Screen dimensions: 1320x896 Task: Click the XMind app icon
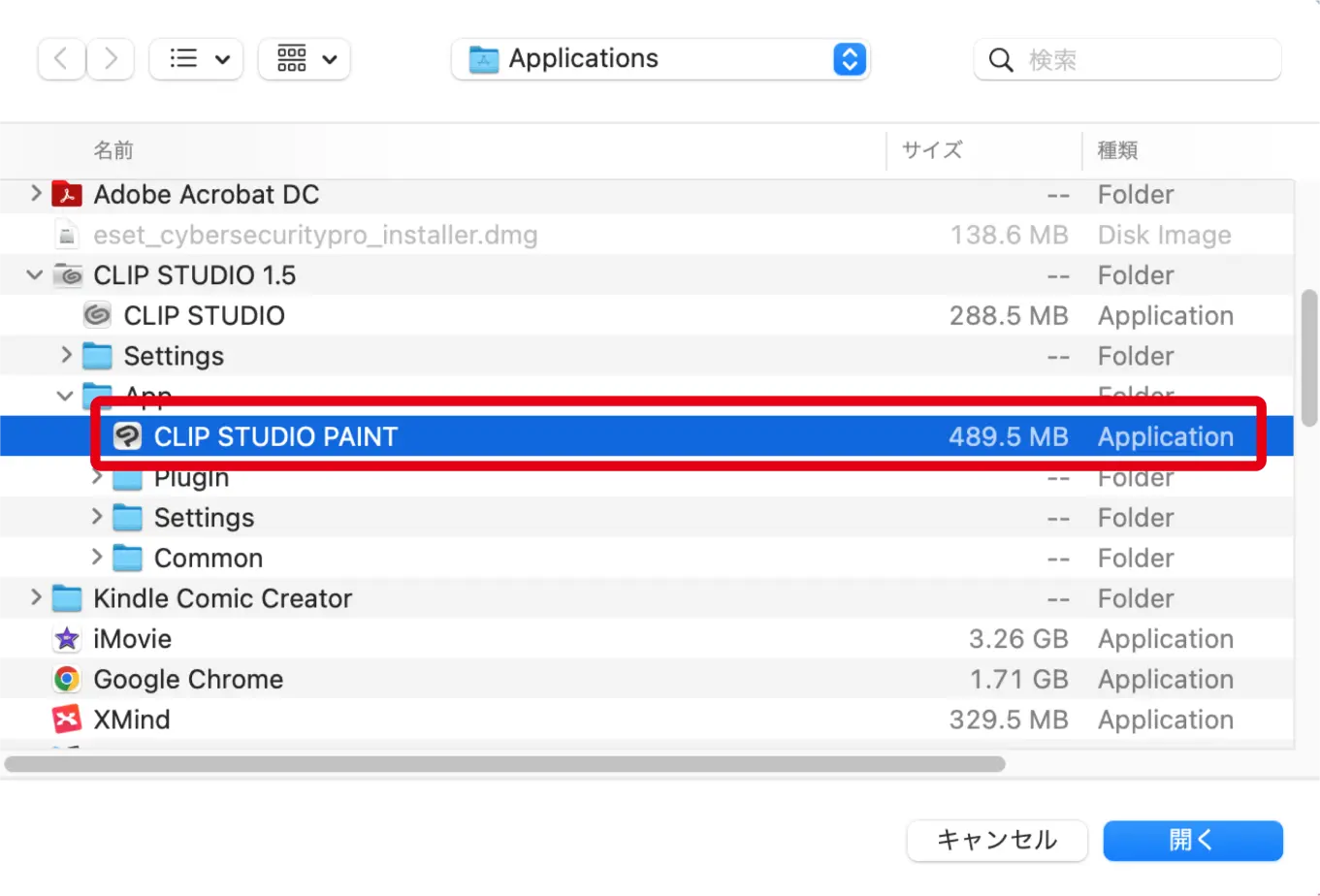coord(66,720)
